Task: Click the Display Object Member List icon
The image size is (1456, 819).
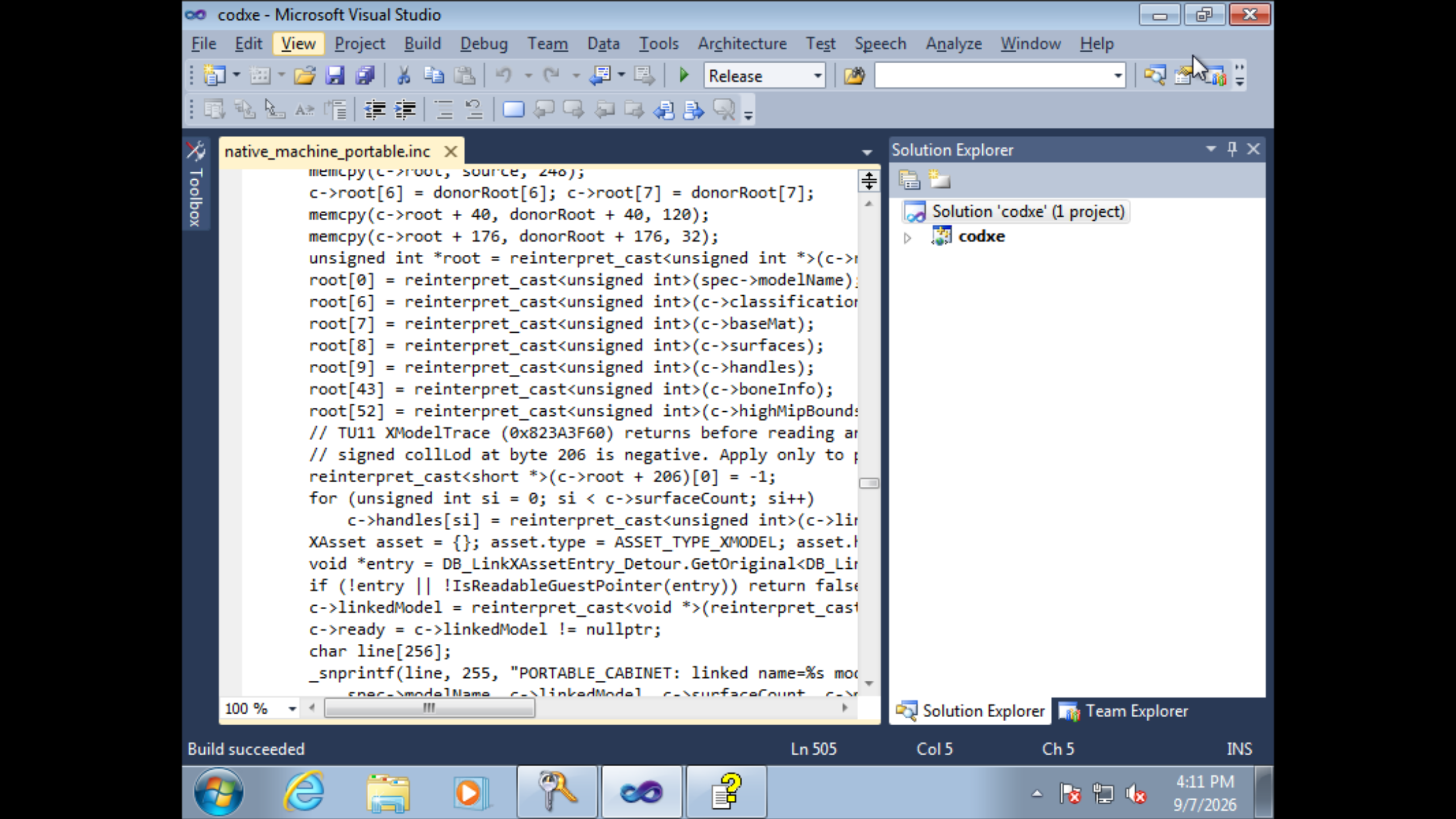Action: click(214, 109)
